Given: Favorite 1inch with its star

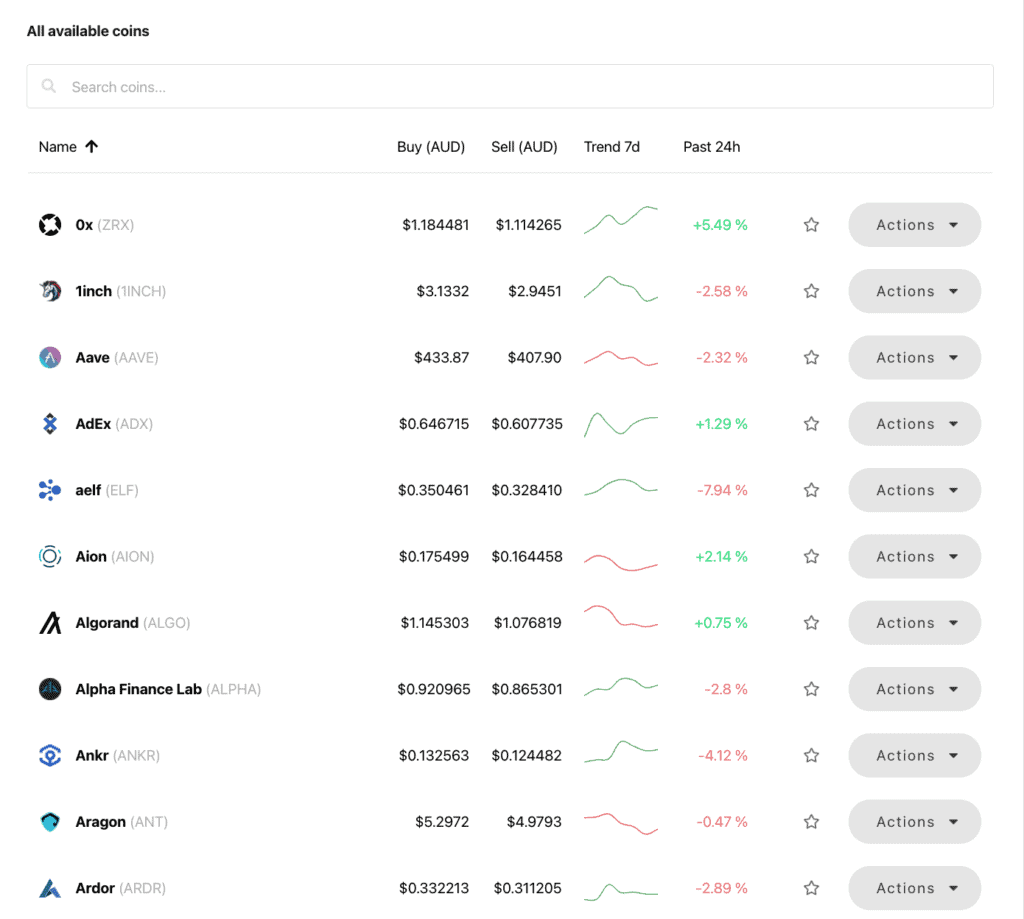Looking at the screenshot, I should click(811, 291).
